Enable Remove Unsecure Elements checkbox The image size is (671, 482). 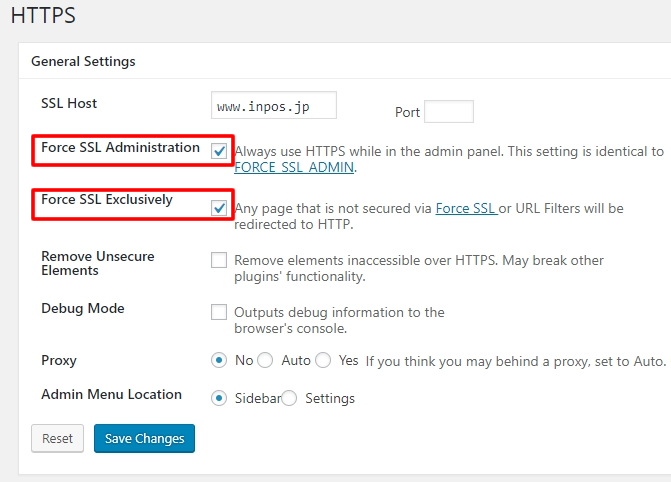coord(219,260)
